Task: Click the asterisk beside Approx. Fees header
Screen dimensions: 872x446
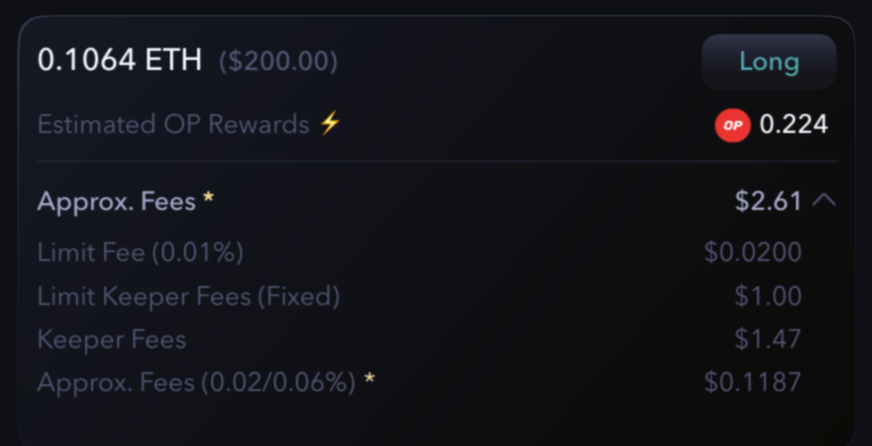Action: click(208, 198)
